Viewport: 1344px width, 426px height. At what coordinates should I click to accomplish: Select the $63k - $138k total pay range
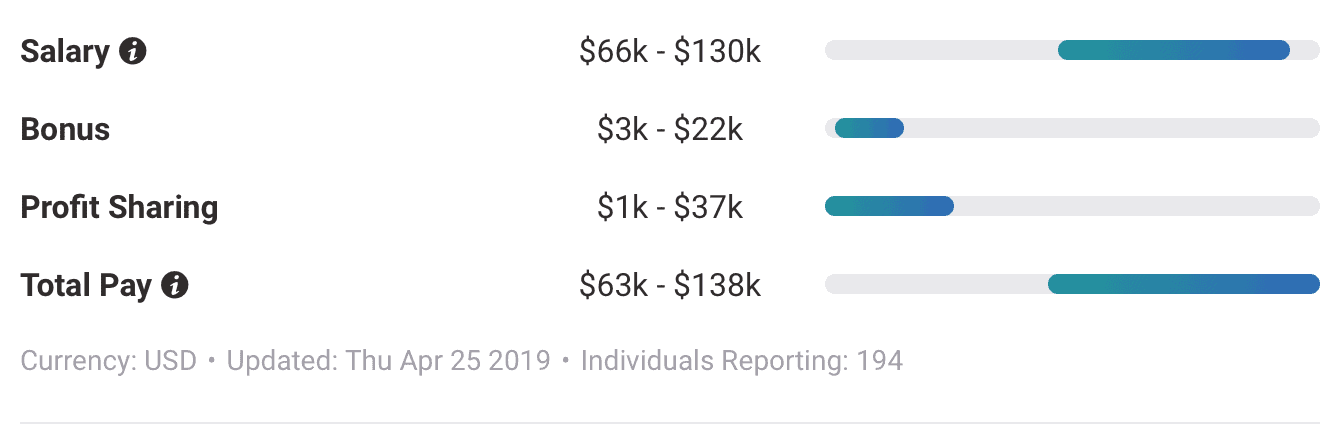coord(670,286)
